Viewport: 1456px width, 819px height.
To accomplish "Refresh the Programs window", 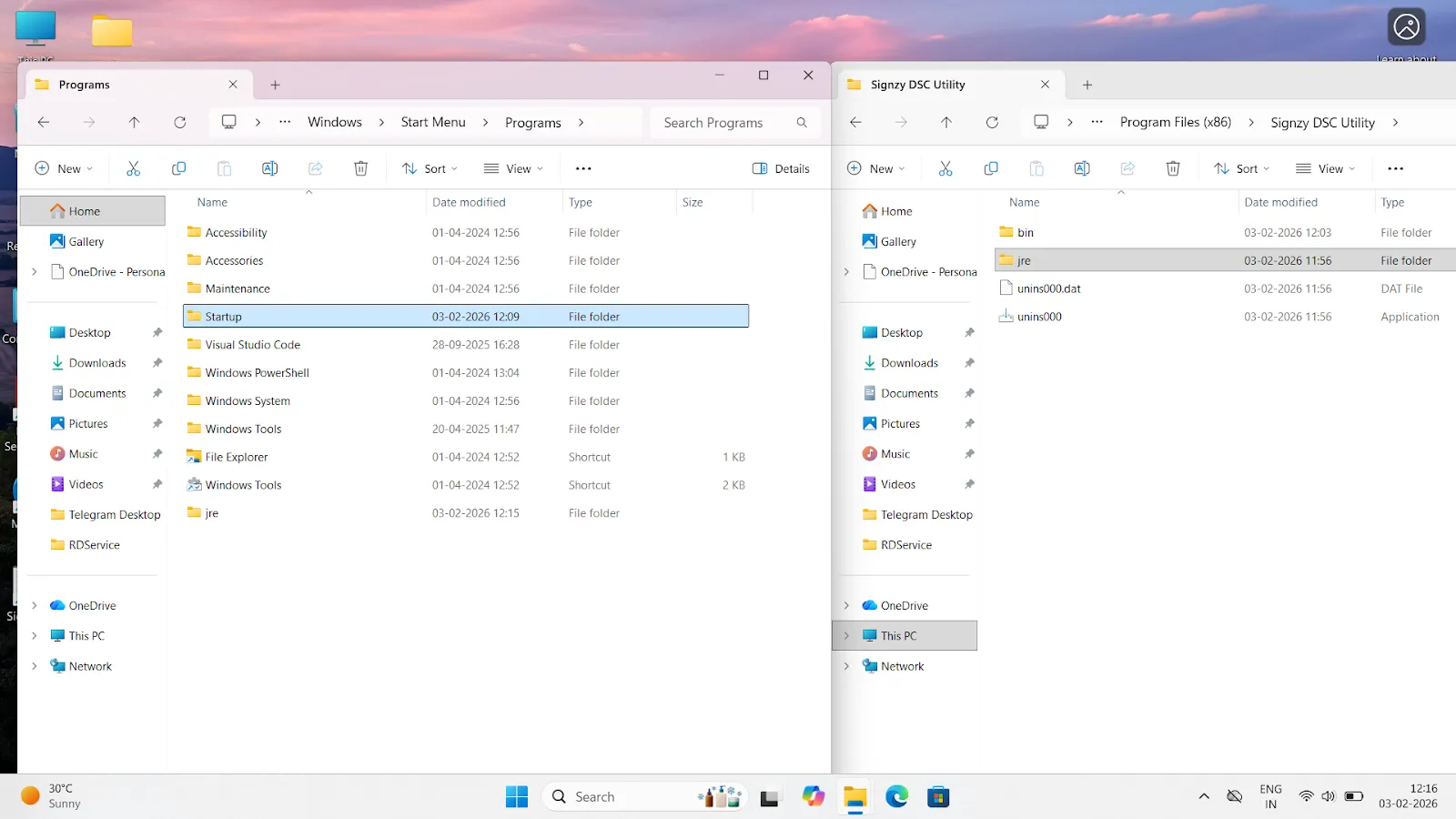I will 180,122.
